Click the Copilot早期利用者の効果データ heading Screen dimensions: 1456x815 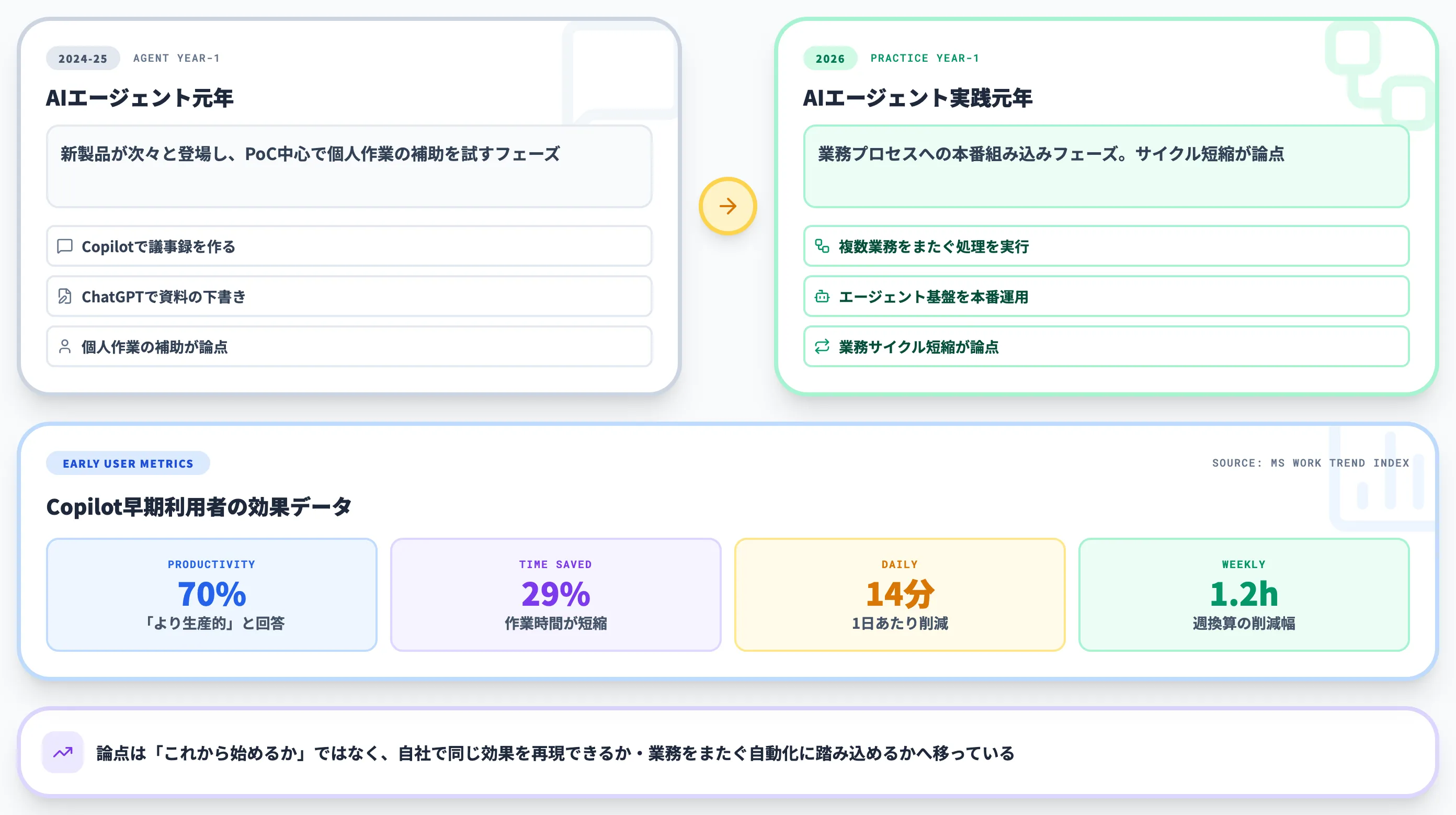click(199, 507)
